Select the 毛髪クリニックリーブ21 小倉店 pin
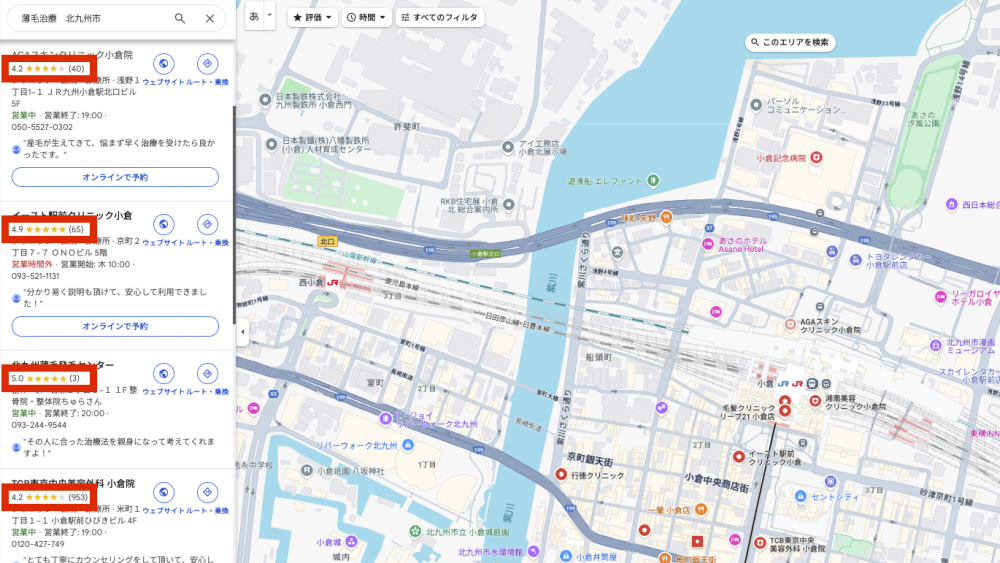 coord(785,411)
